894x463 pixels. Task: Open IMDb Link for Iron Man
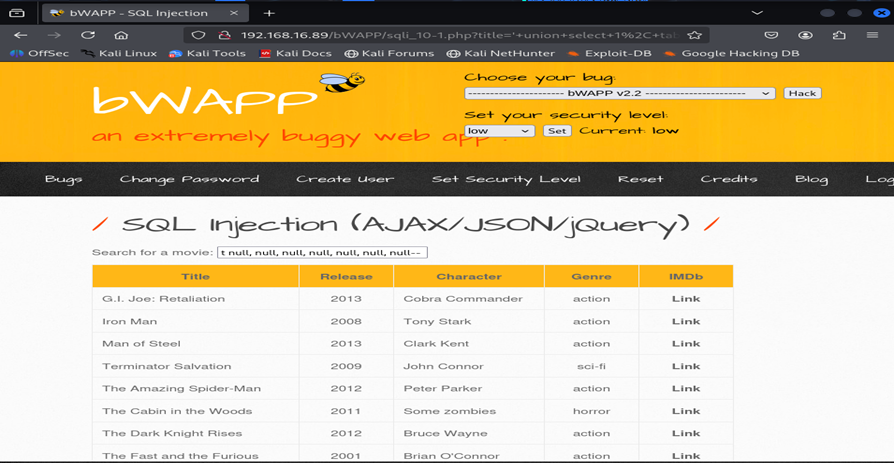(686, 321)
